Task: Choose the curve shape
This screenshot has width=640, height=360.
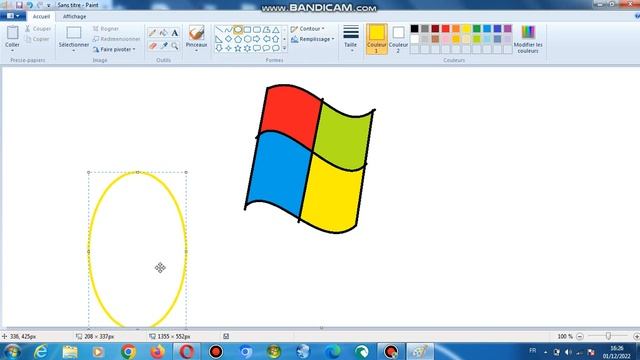Action: click(x=228, y=30)
